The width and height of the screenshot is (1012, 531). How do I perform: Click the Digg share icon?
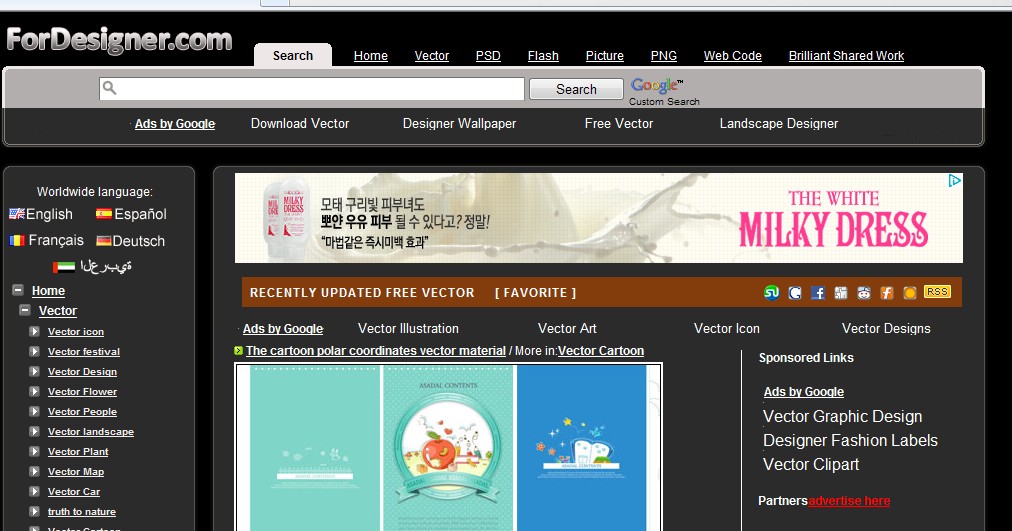[x=840, y=293]
